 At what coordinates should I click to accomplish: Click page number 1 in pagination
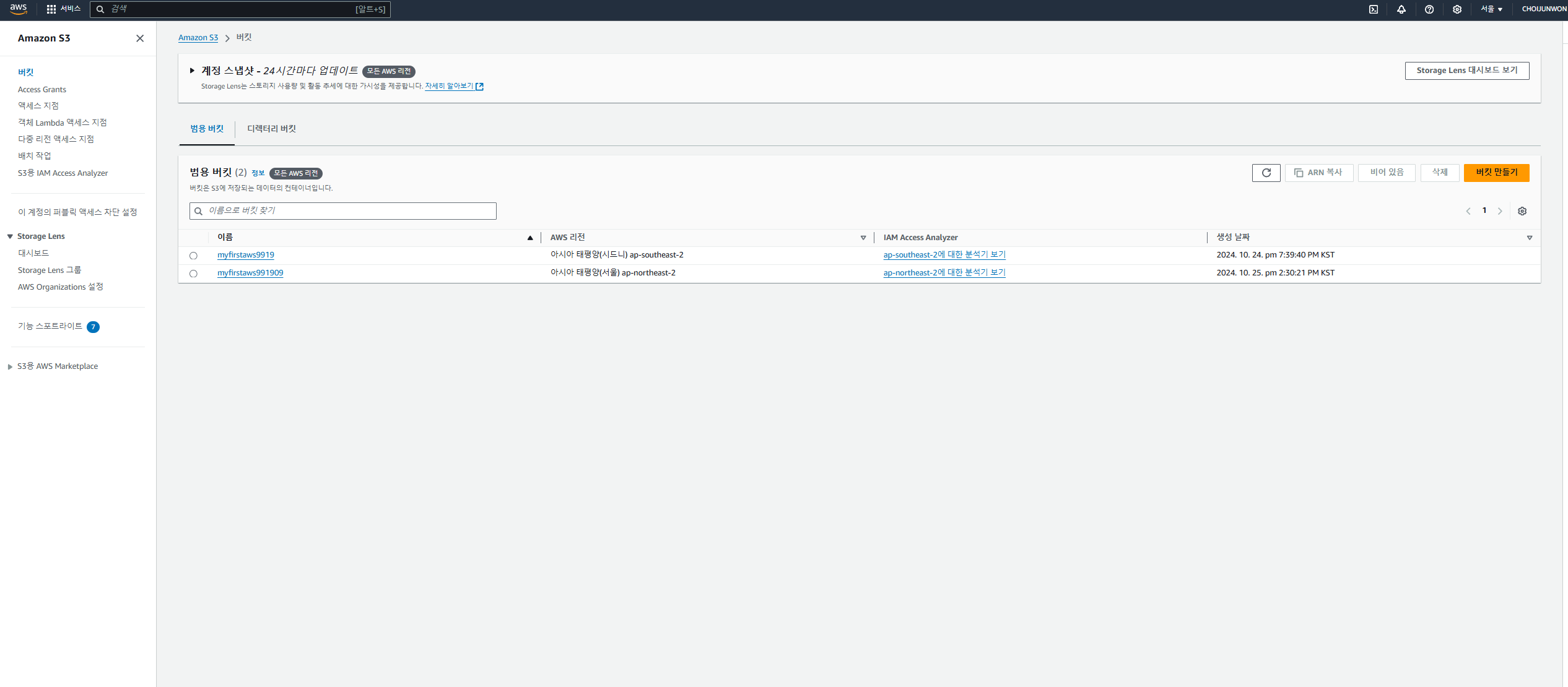1484,211
